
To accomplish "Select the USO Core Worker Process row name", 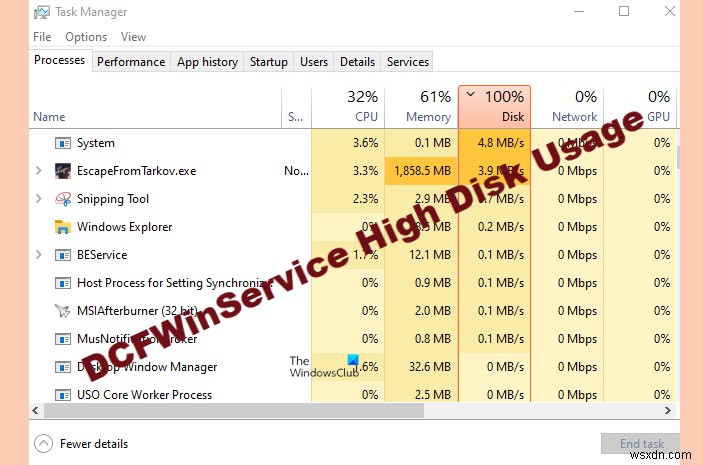I will pyautogui.click(x=144, y=395).
